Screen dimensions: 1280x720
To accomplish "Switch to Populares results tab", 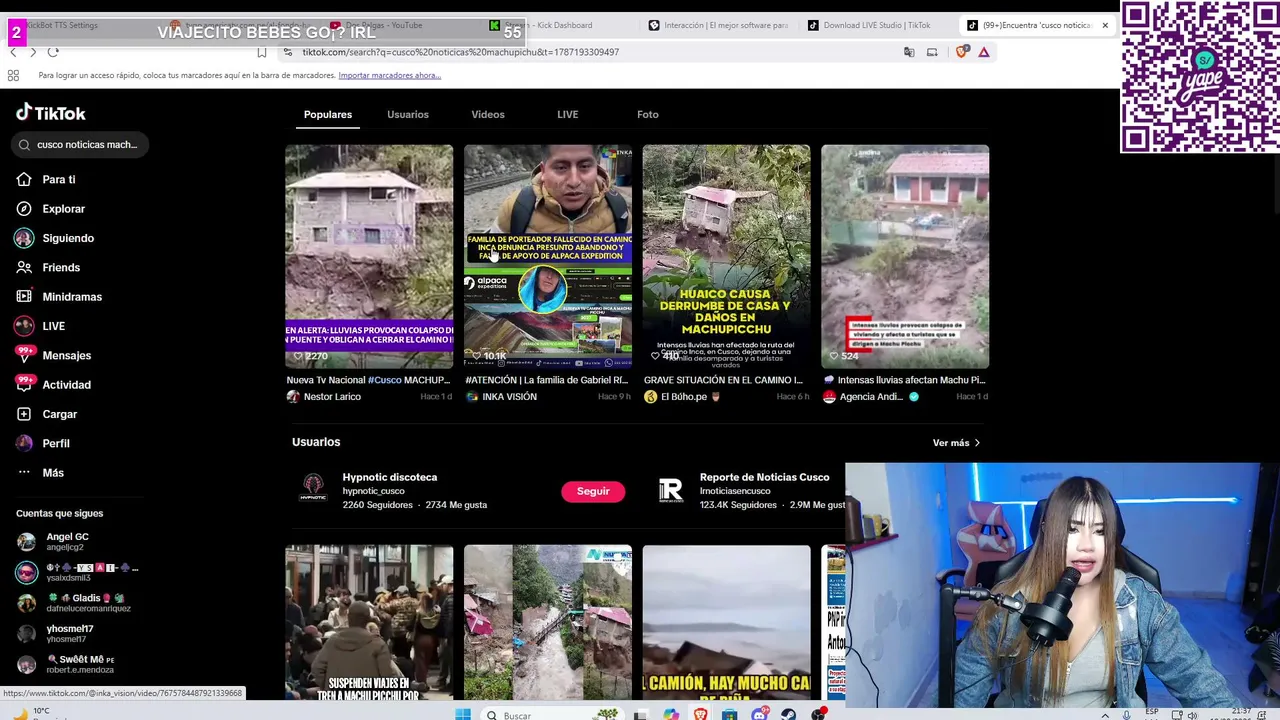I will [328, 114].
